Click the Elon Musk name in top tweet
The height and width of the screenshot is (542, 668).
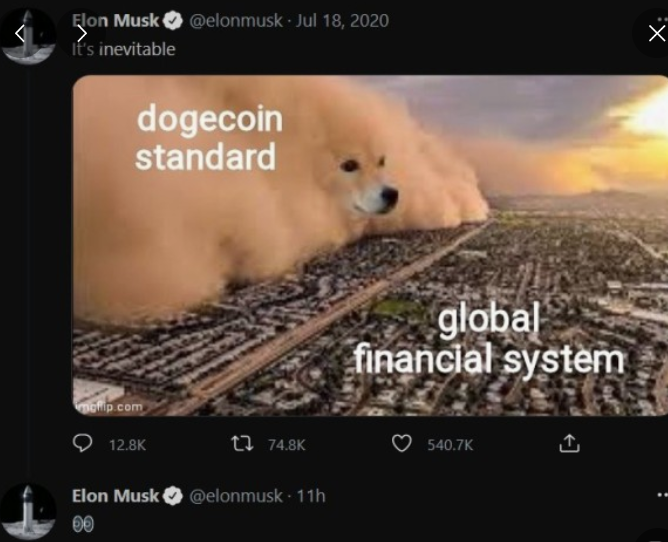[x=115, y=20]
